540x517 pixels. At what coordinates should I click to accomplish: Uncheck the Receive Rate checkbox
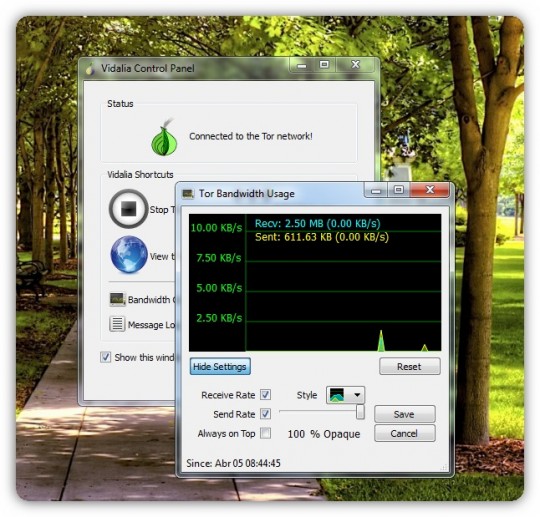265,394
